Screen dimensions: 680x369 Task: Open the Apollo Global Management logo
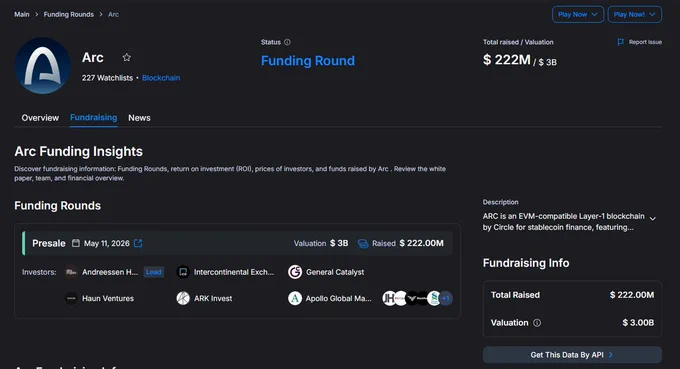click(295, 298)
